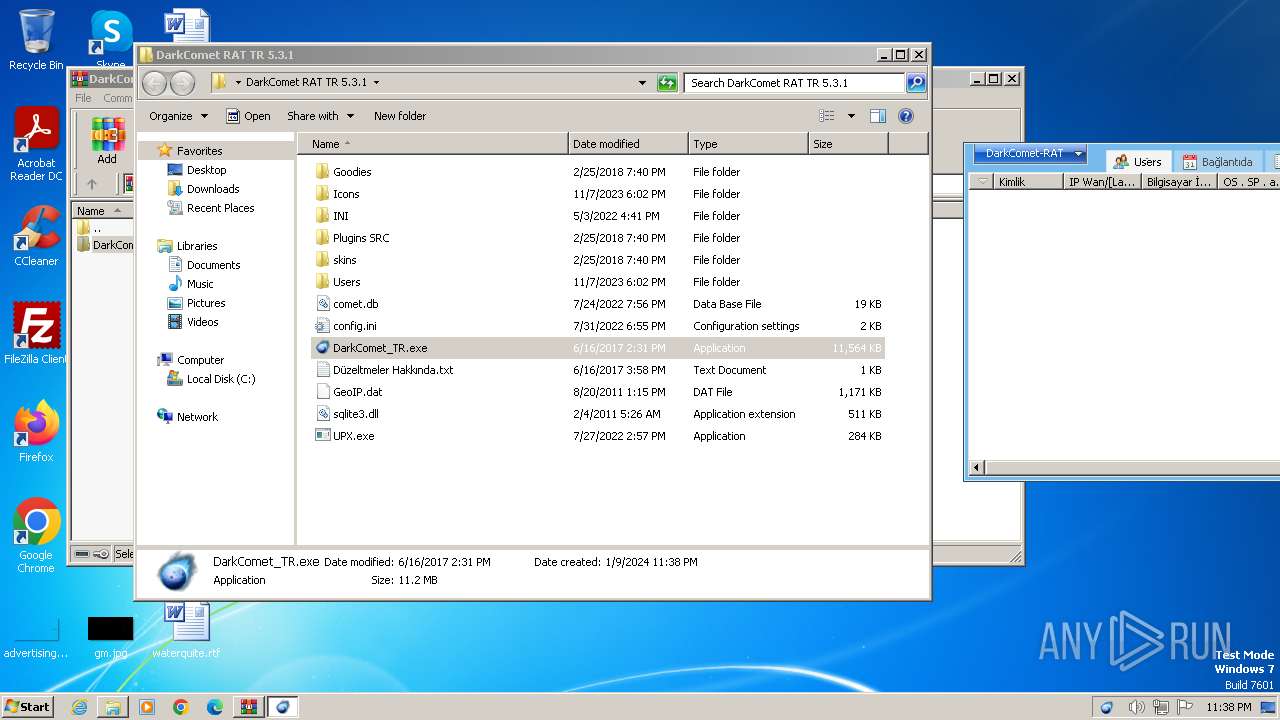Click in Search DarkComet RAT TR 5.3.1 field
Image resolution: width=1280 pixels, height=720 pixels.
pos(795,83)
